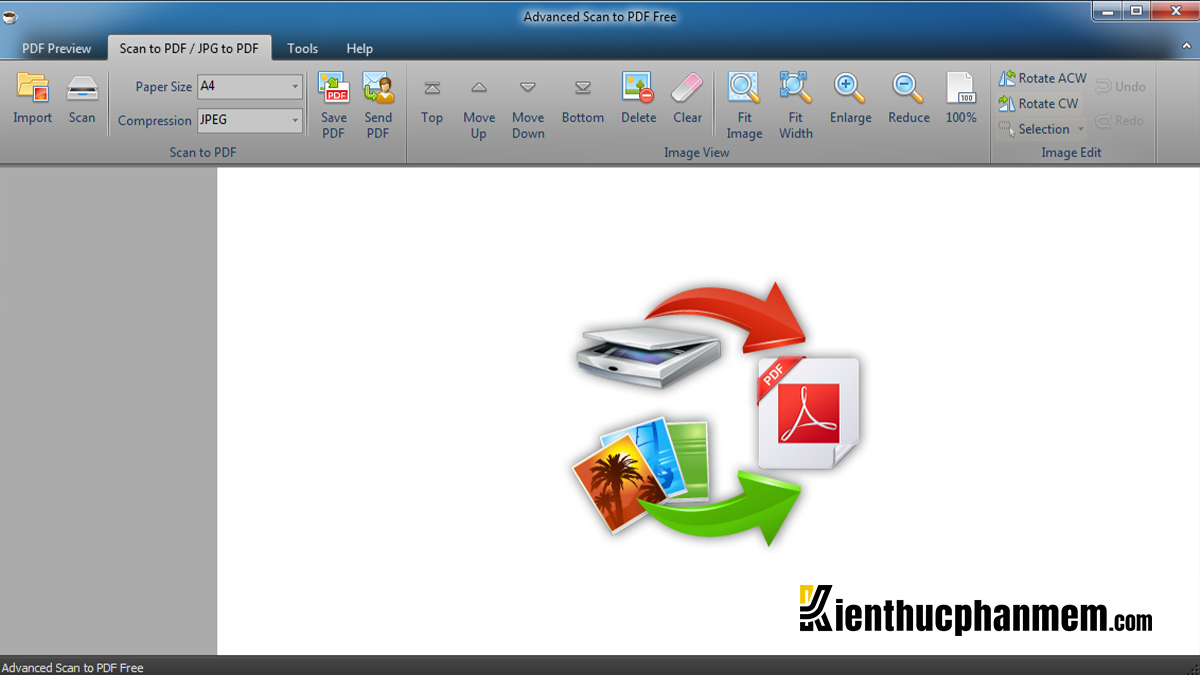Click the Move Up arrow icon

479,88
